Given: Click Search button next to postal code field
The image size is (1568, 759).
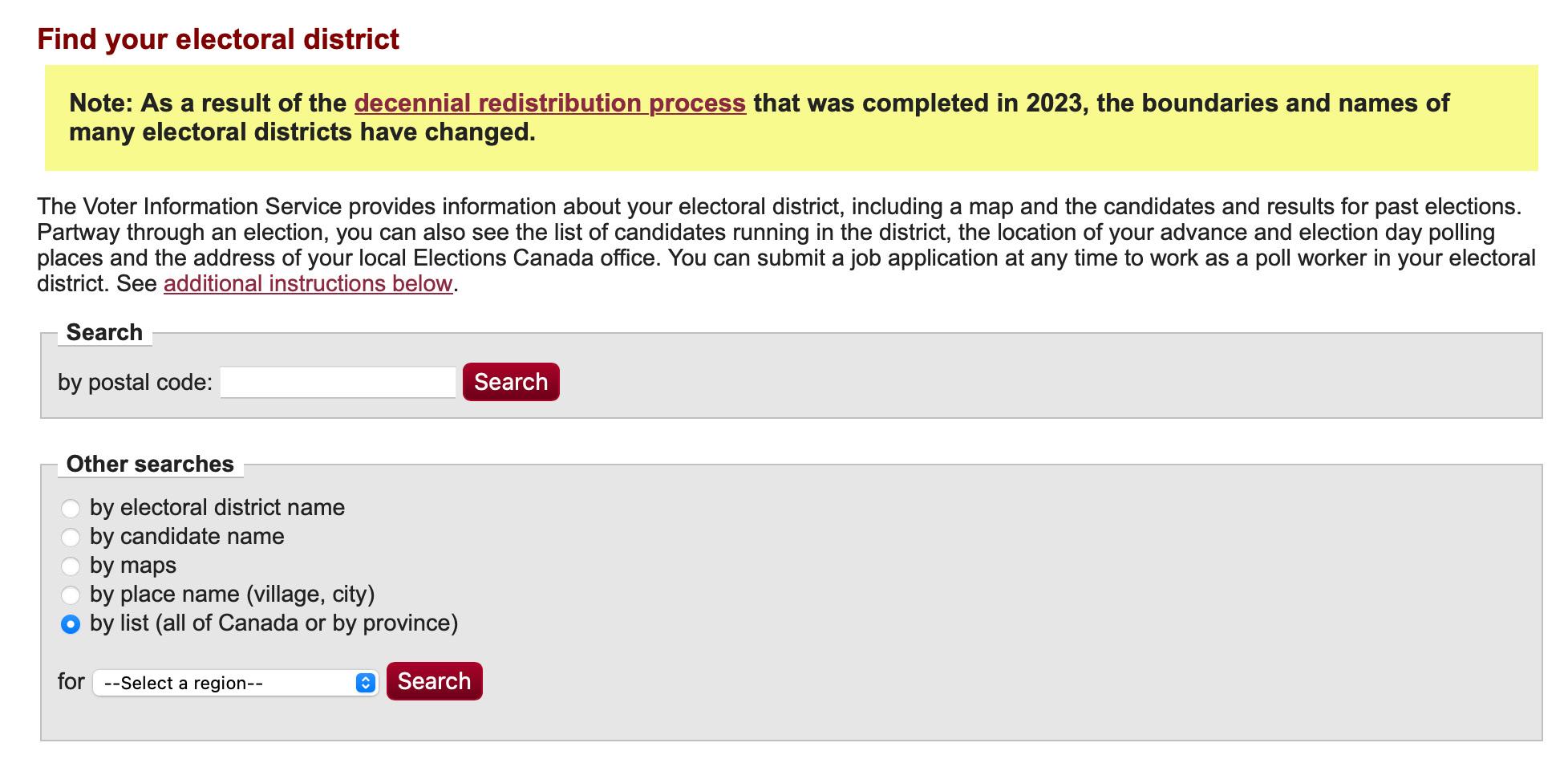Looking at the screenshot, I should [511, 382].
